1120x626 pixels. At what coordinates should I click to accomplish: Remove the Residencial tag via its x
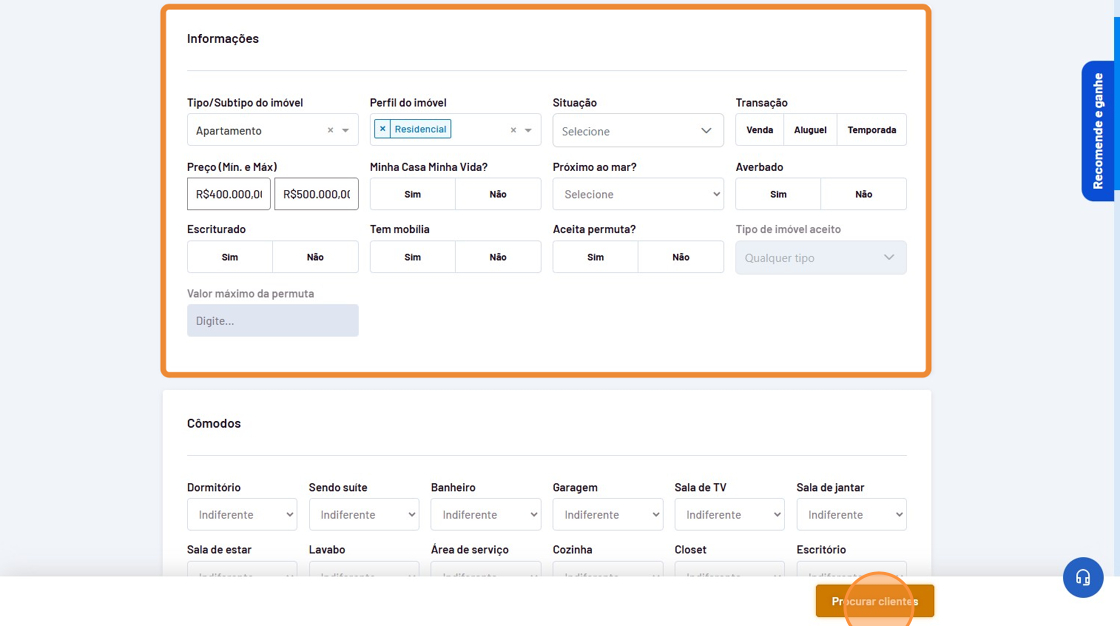pyautogui.click(x=382, y=129)
